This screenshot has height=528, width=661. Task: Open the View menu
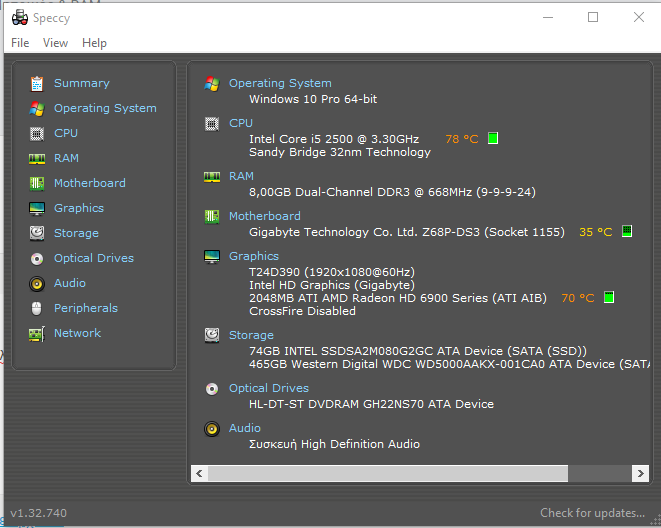56,43
